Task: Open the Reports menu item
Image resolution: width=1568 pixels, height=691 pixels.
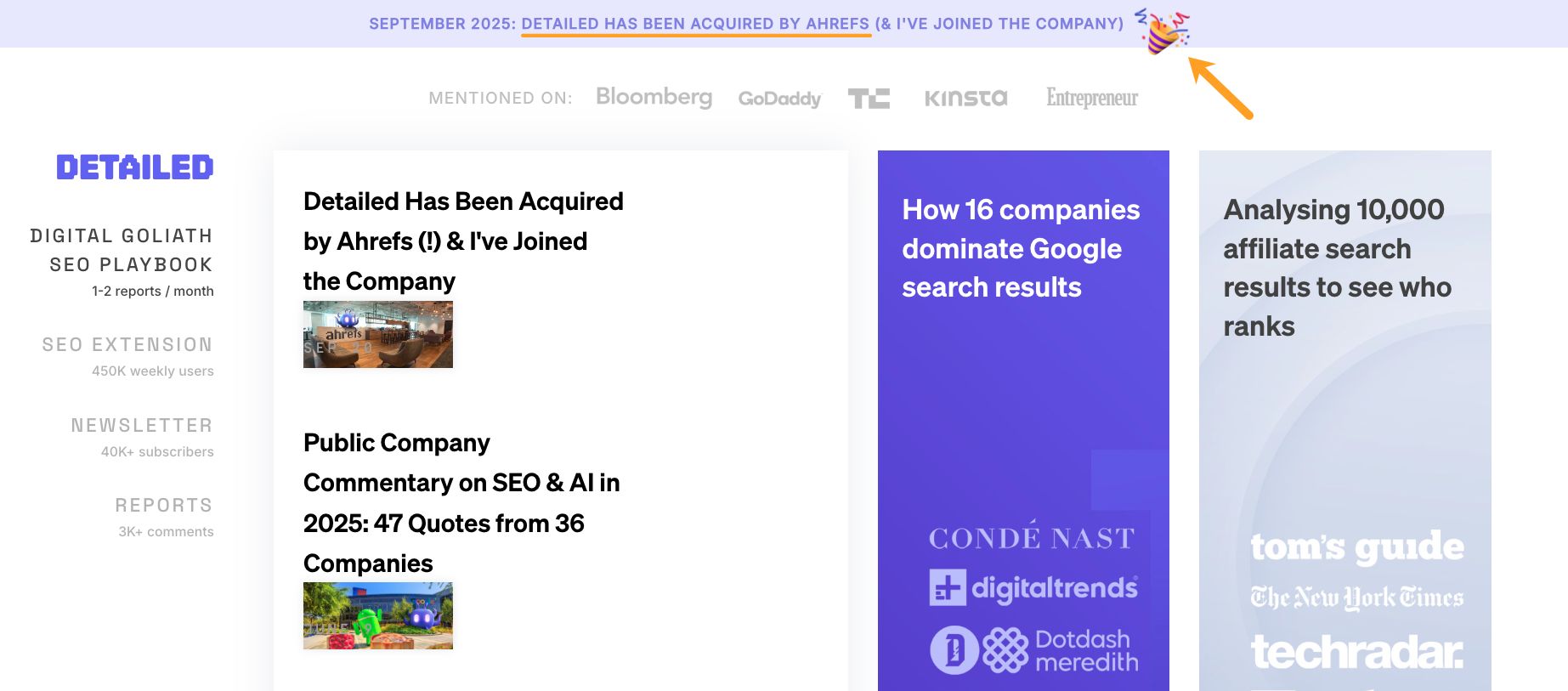Action: point(164,505)
